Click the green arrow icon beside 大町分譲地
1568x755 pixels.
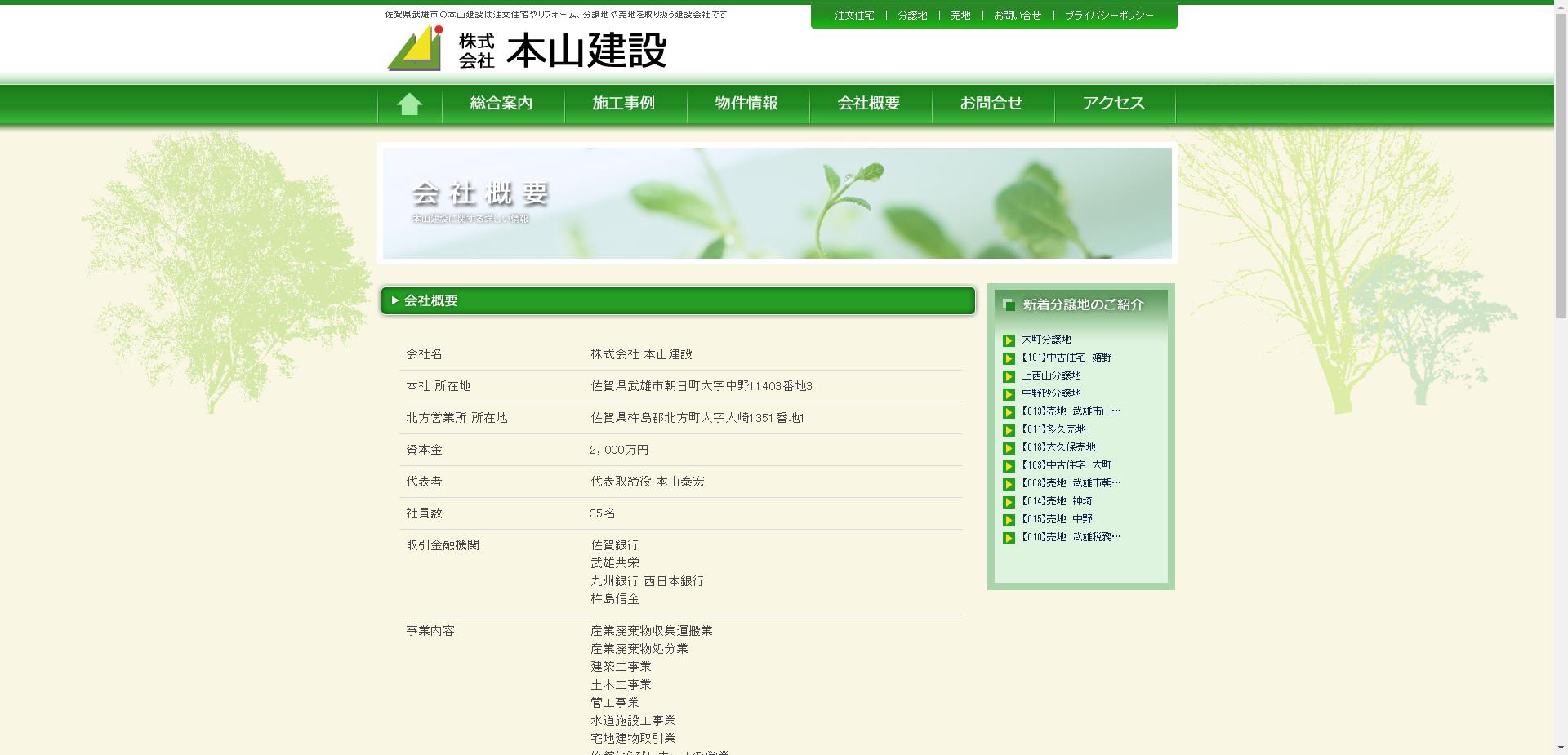tap(1009, 340)
